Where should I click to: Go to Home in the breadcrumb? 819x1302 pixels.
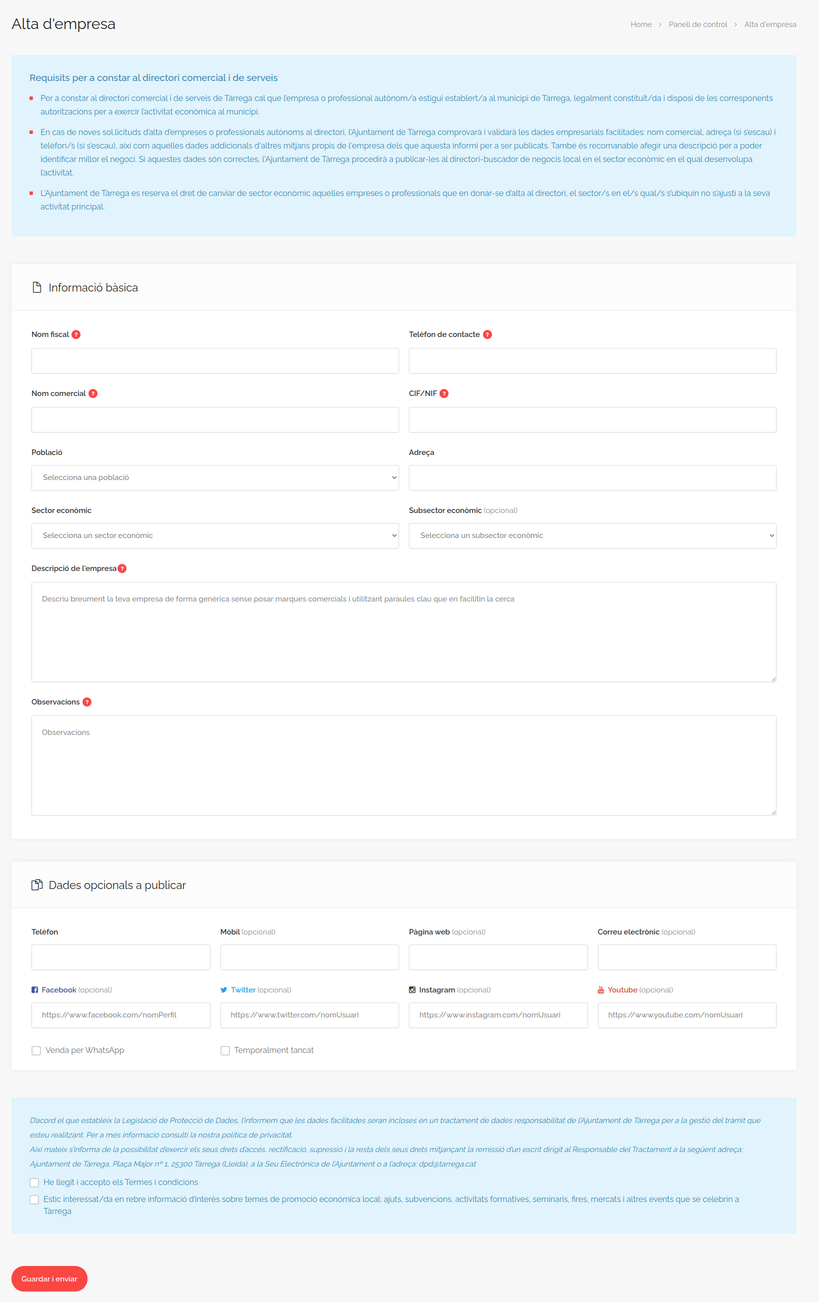[x=641, y=24]
